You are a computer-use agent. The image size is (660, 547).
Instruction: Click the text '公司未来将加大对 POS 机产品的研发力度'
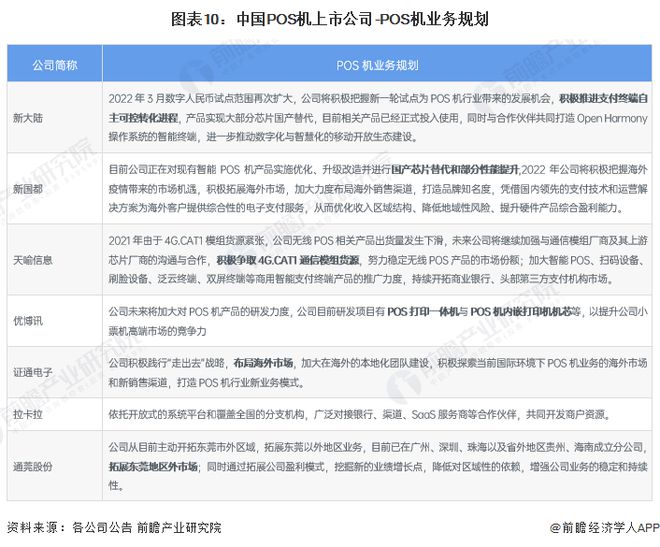pyautogui.click(x=199, y=312)
